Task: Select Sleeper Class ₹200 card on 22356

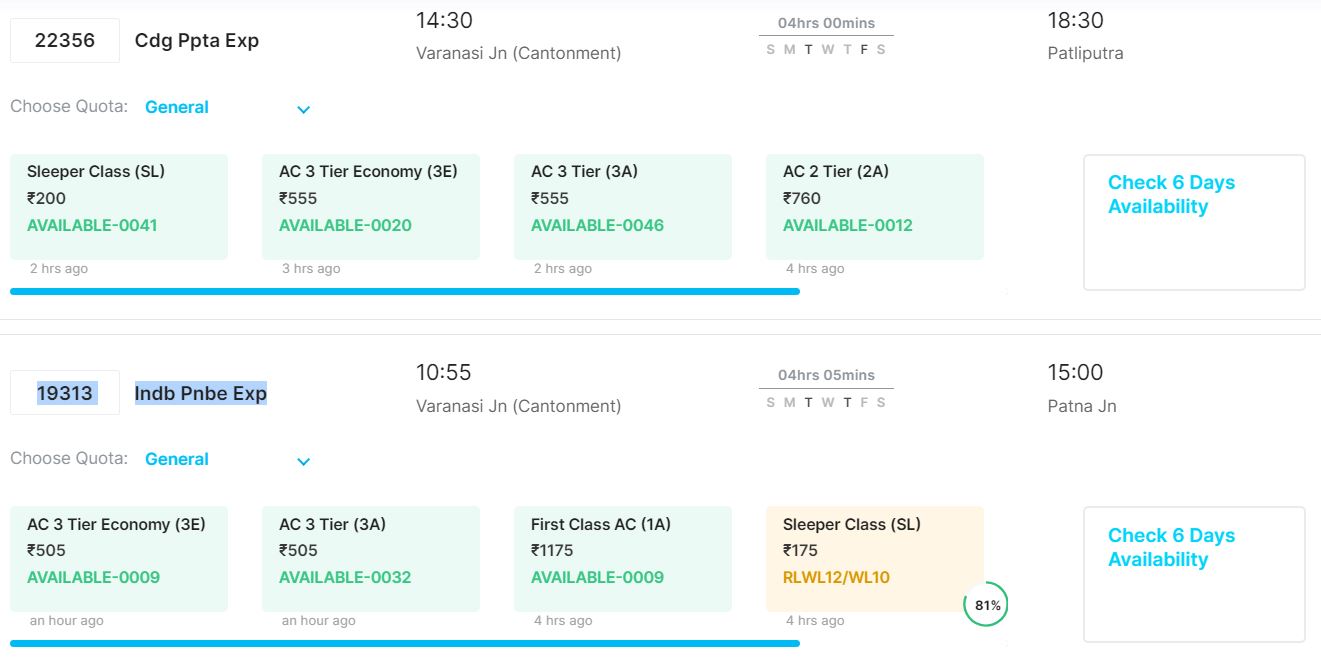Action: click(119, 207)
